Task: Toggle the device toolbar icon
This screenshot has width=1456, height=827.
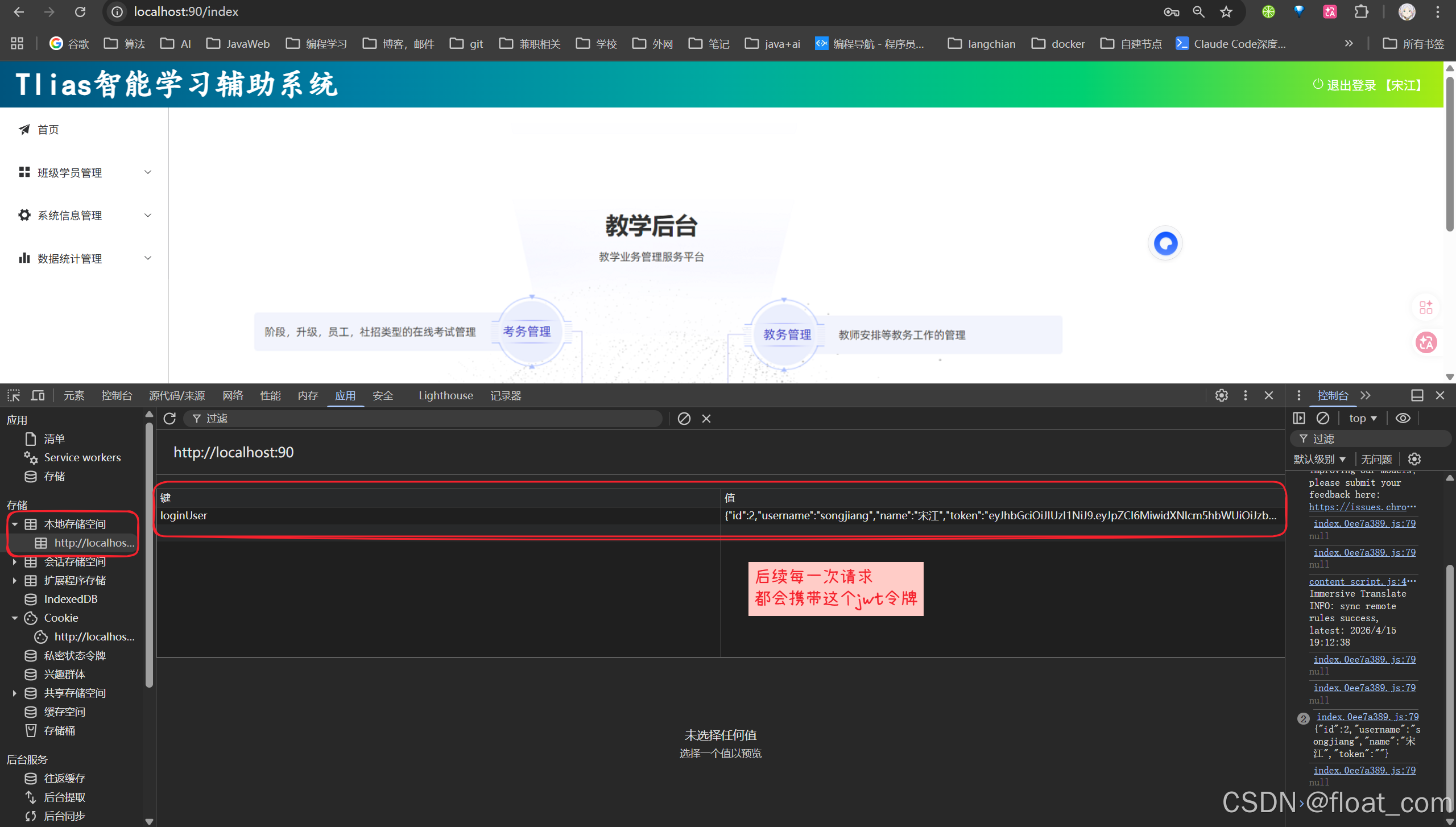Action: (38, 395)
